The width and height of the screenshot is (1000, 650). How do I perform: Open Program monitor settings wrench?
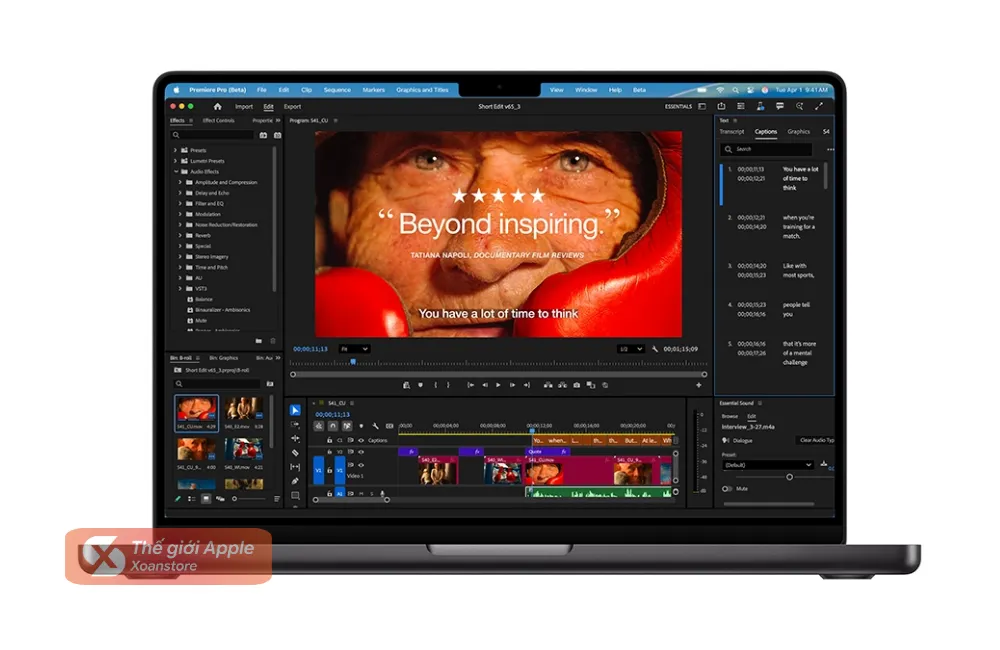pyautogui.click(x=655, y=349)
